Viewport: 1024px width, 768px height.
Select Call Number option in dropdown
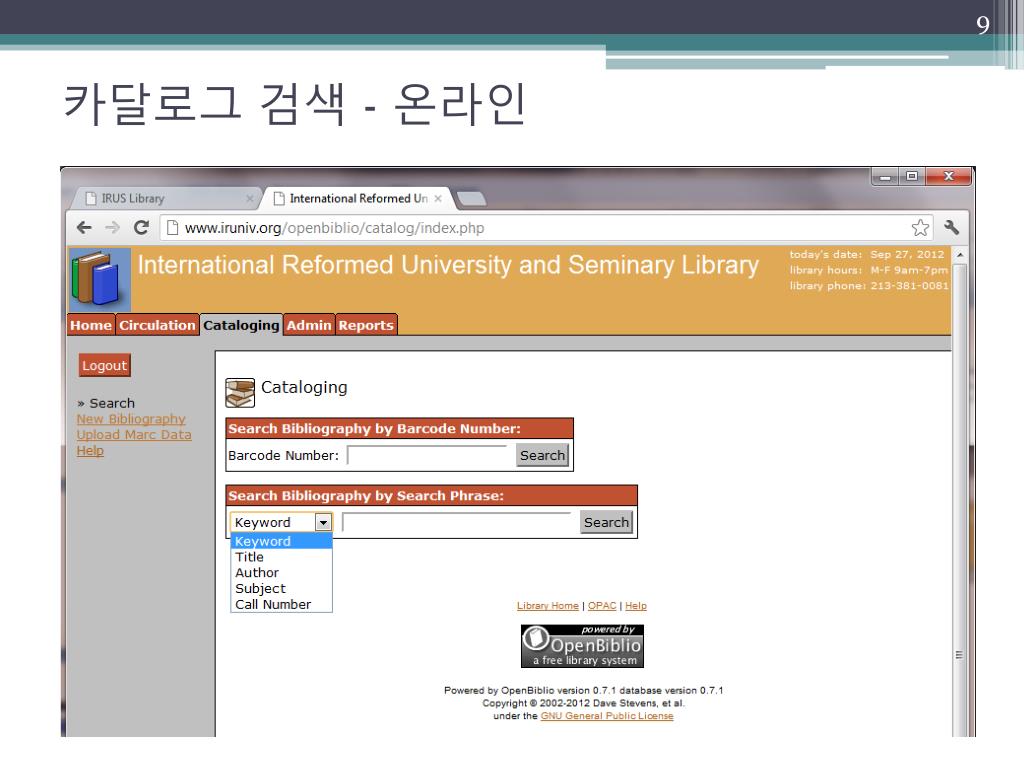pyautogui.click(x=281, y=604)
